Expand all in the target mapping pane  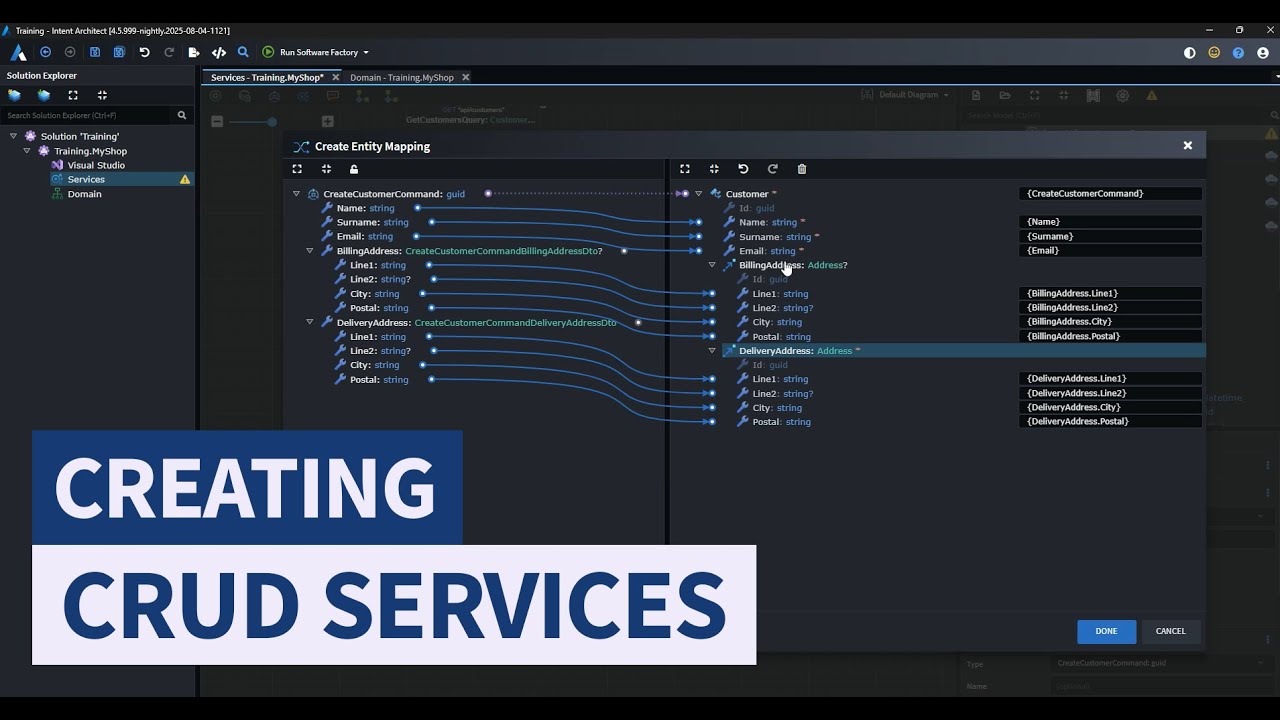pos(685,169)
